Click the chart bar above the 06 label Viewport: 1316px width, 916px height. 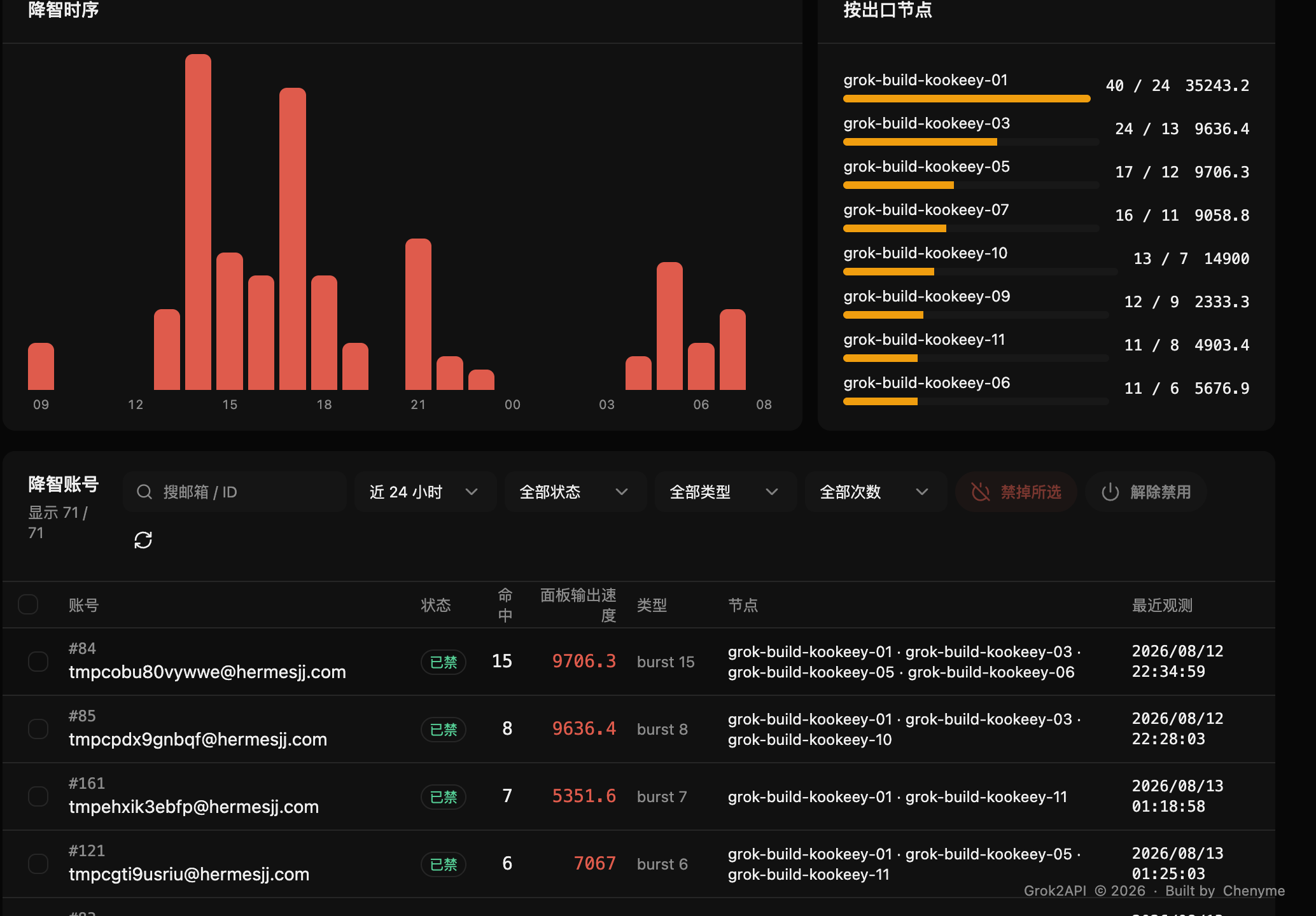701,366
